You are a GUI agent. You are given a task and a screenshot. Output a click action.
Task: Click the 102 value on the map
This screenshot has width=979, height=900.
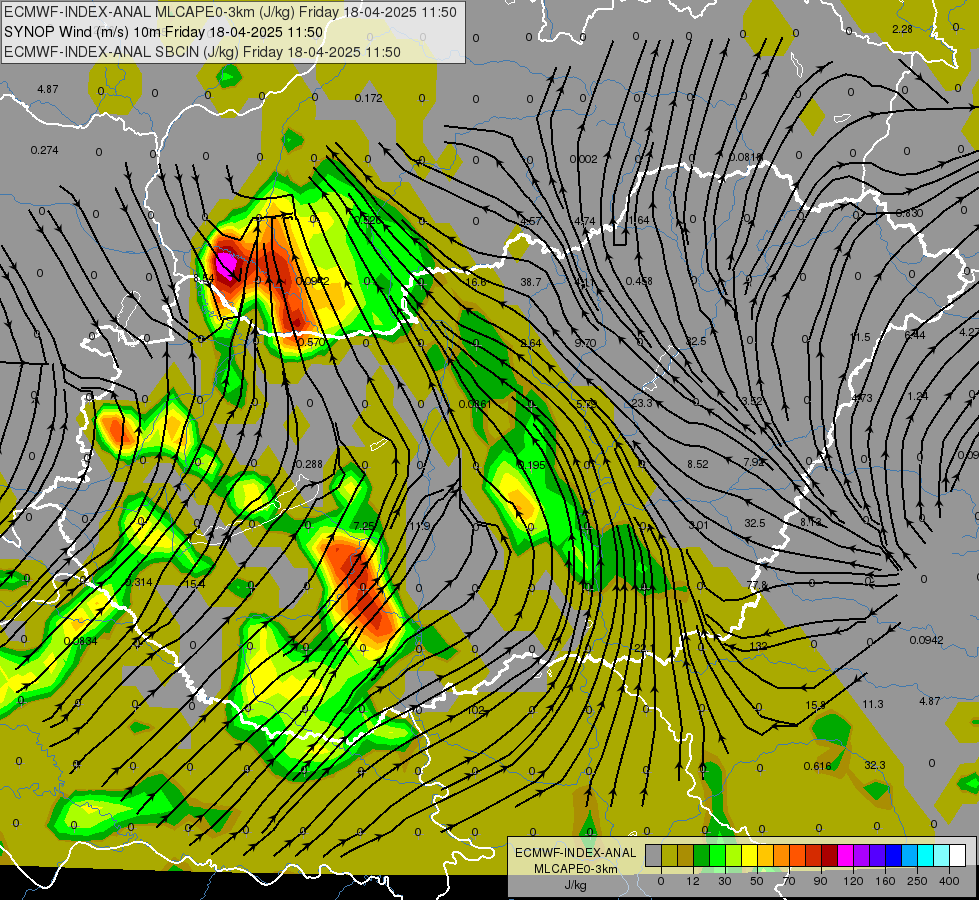coord(476,710)
